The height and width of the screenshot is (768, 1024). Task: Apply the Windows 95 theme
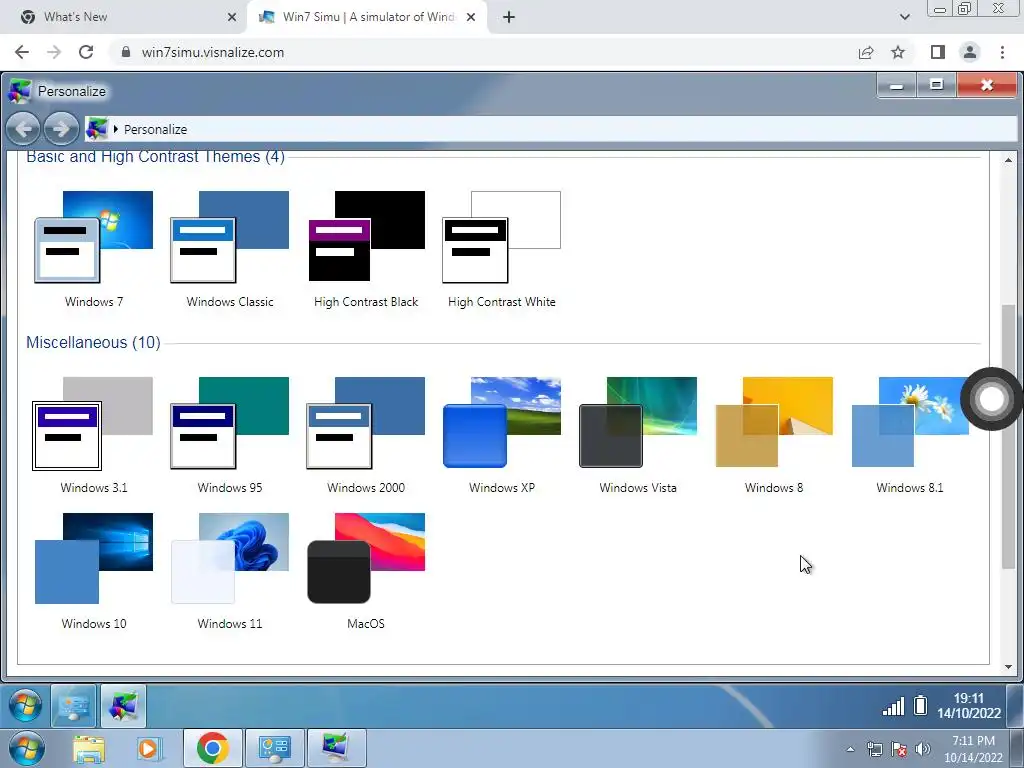pos(230,436)
